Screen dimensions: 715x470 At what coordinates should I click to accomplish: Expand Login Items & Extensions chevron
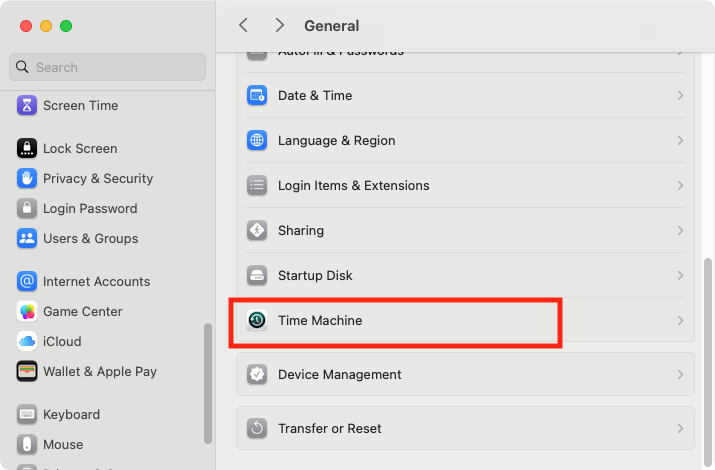(680, 186)
